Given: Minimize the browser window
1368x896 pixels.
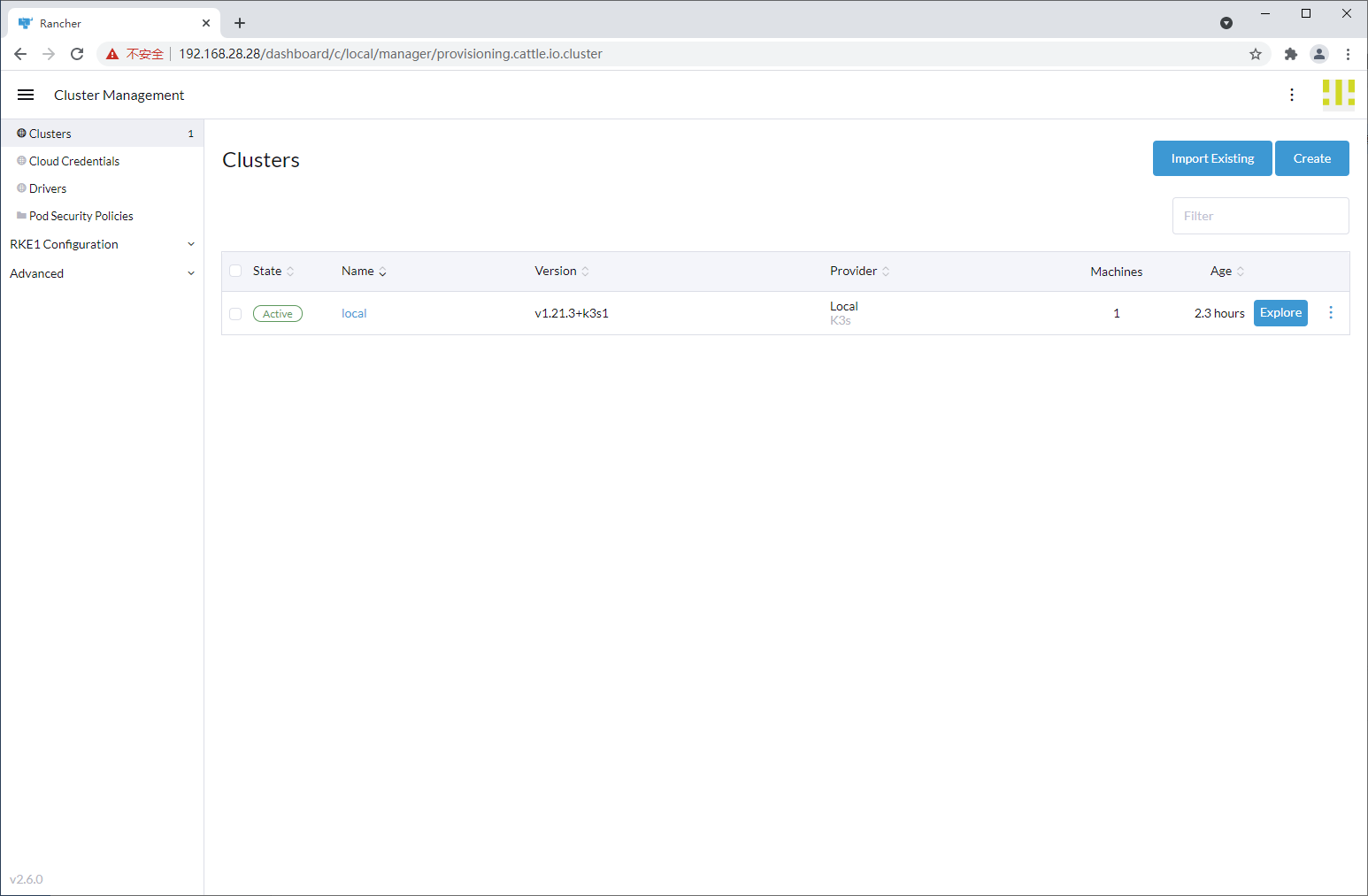Looking at the screenshot, I should 1265,13.
